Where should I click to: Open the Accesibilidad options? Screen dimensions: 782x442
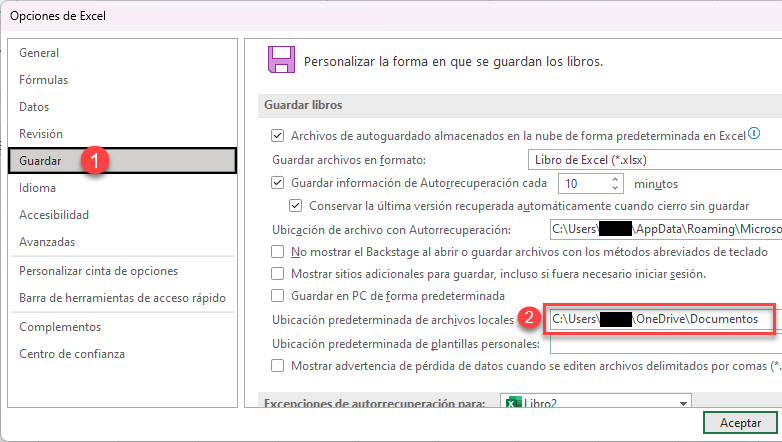click(x=54, y=215)
